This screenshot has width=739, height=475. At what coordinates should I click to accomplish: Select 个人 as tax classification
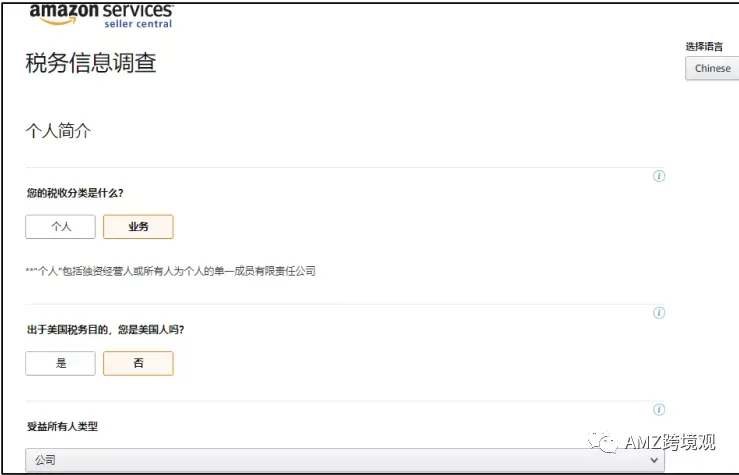pos(60,227)
